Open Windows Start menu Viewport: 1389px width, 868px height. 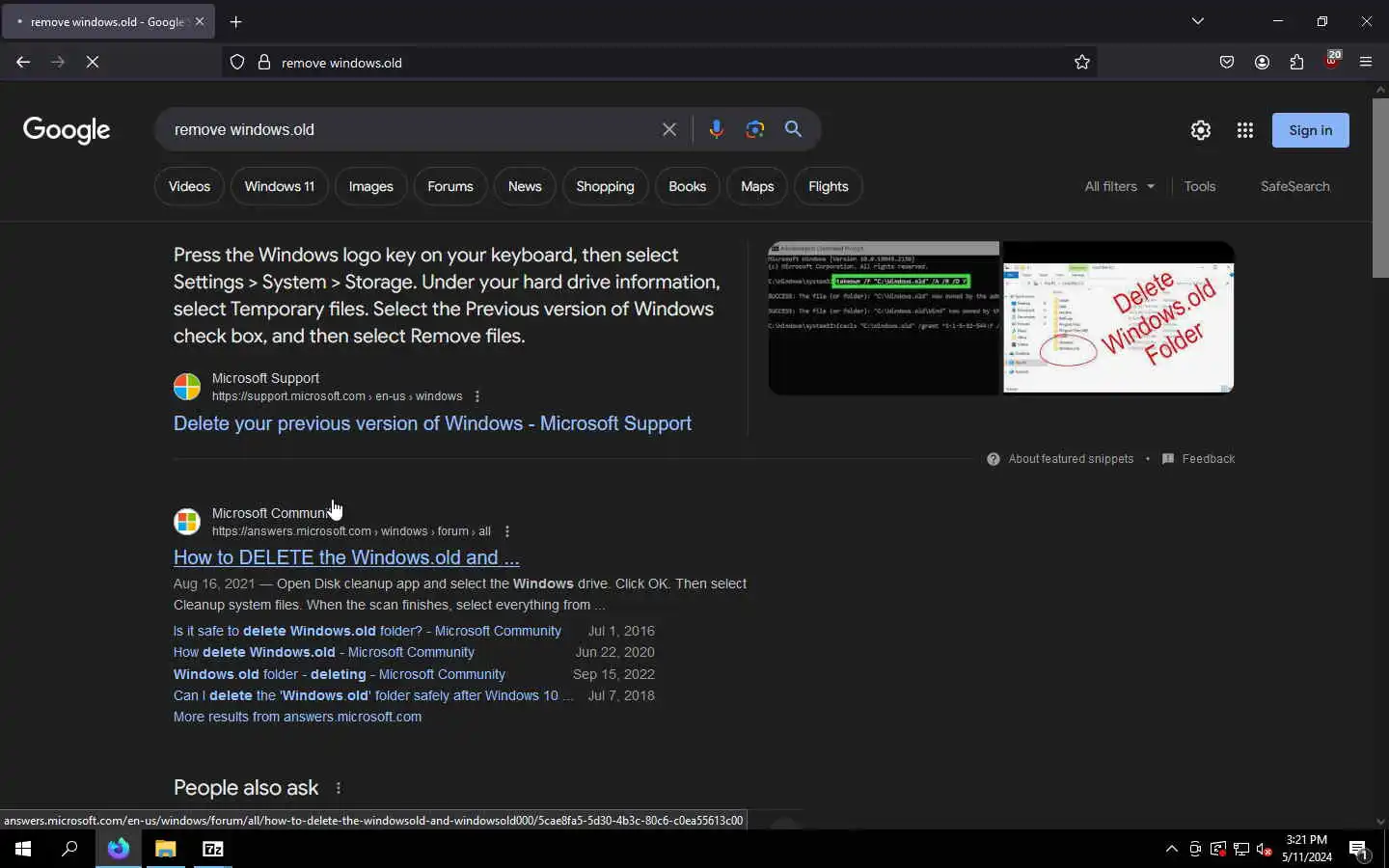[x=23, y=849]
